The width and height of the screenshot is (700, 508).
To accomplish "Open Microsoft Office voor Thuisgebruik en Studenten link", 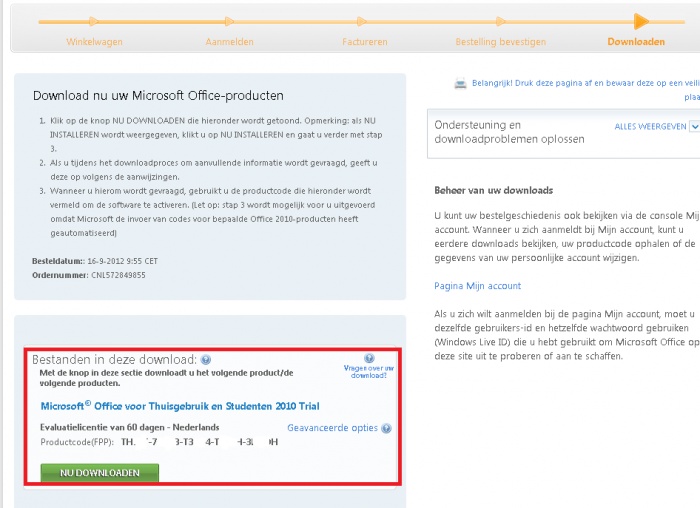I will [x=180, y=406].
